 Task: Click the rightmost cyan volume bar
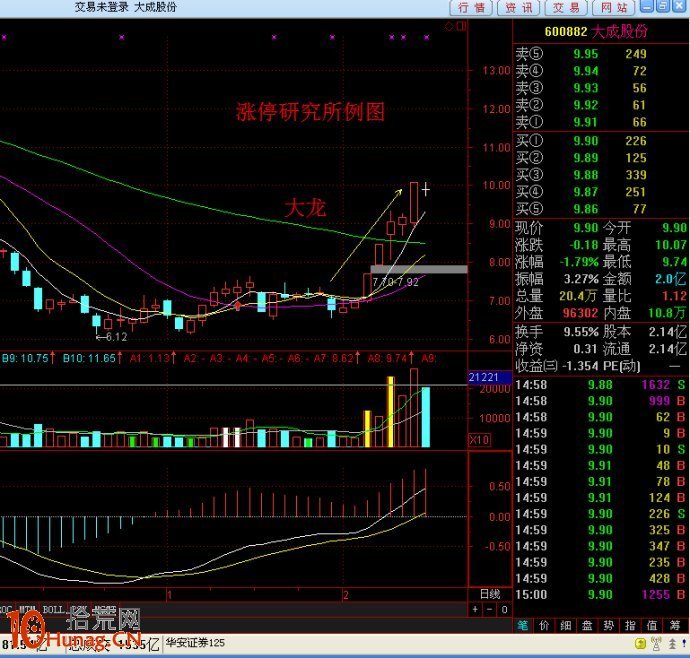pos(426,417)
